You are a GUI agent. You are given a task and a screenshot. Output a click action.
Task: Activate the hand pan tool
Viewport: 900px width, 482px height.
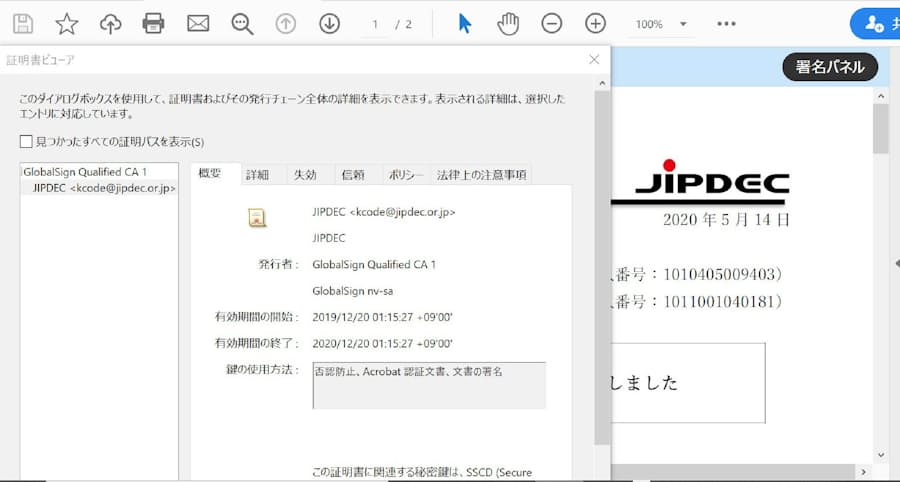508,24
